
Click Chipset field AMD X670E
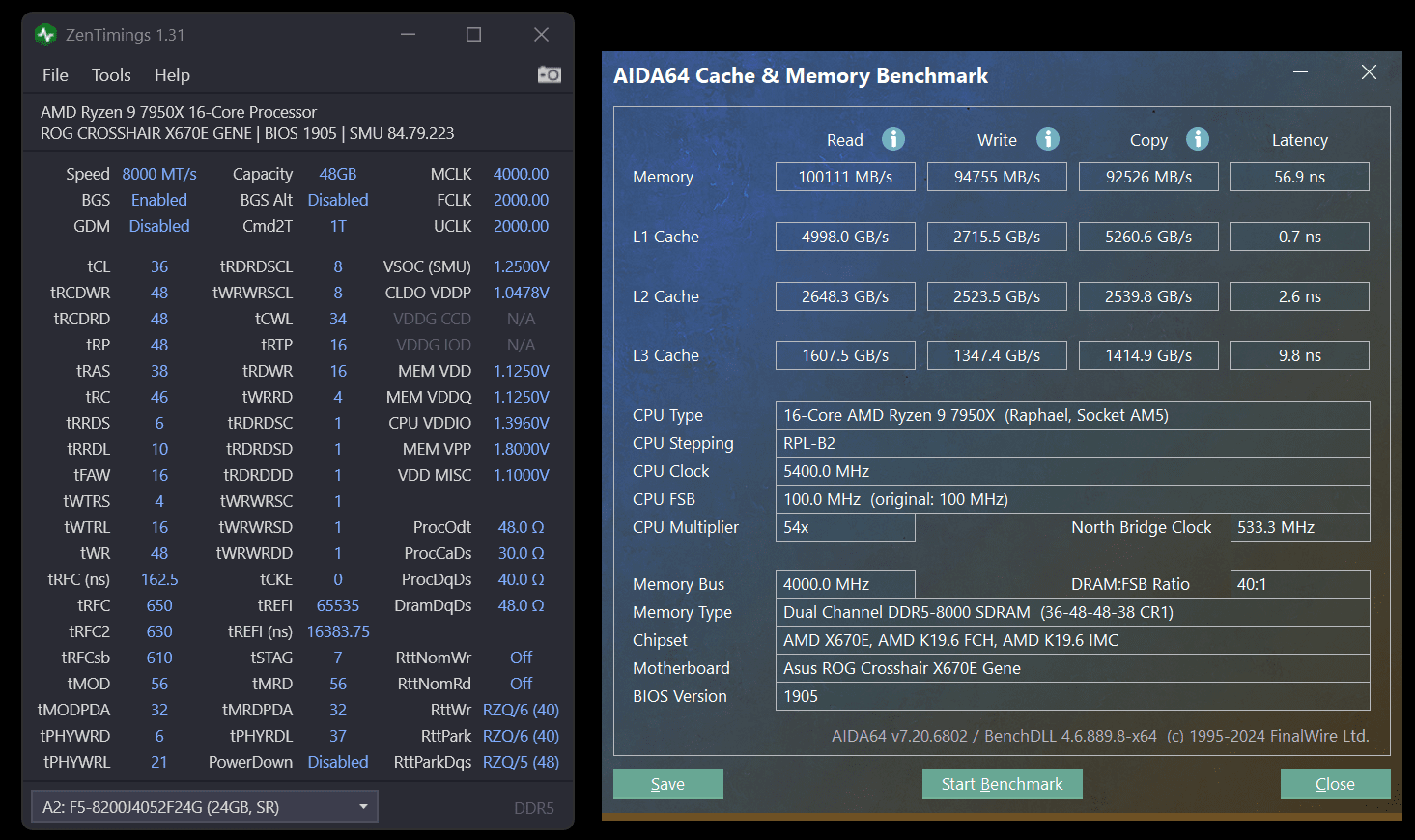click(x=1072, y=640)
